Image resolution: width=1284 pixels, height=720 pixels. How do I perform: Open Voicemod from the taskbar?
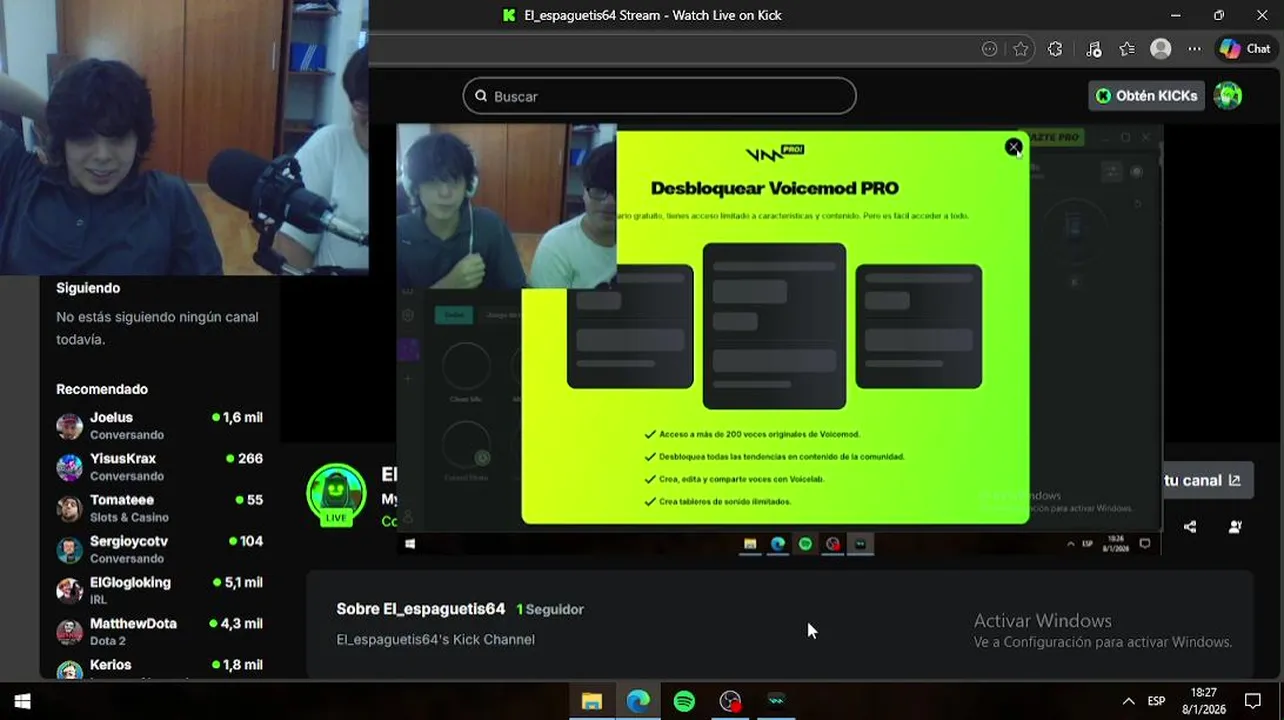[777, 701]
